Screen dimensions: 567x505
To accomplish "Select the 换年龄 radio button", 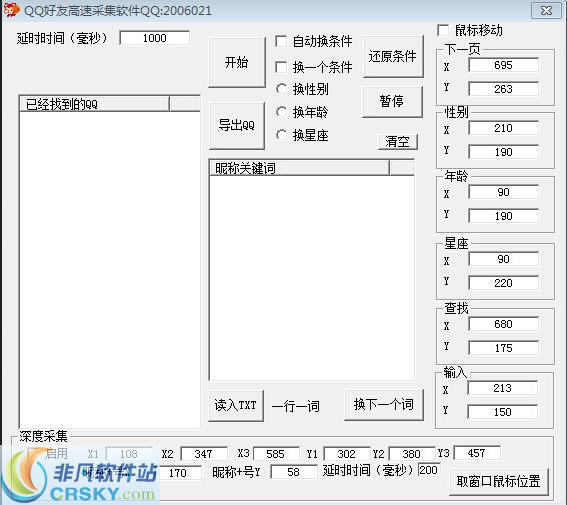I will tap(281, 112).
